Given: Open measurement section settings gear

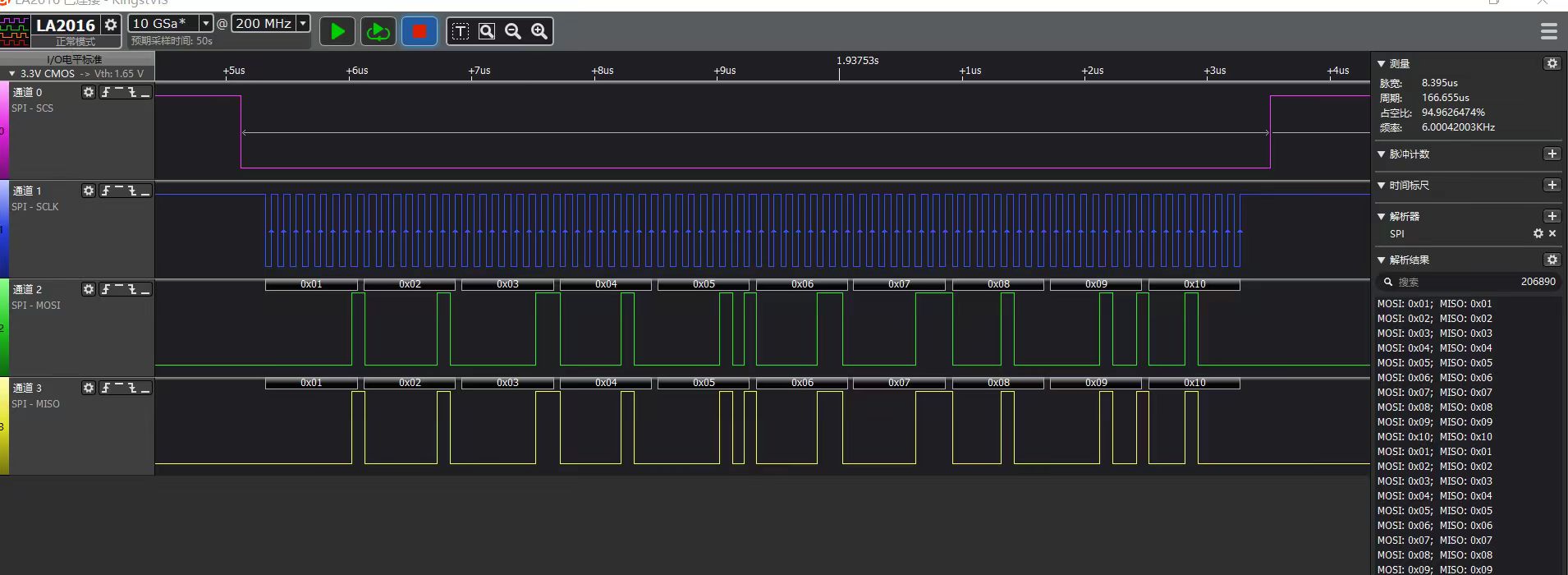Looking at the screenshot, I should point(1552,63).
